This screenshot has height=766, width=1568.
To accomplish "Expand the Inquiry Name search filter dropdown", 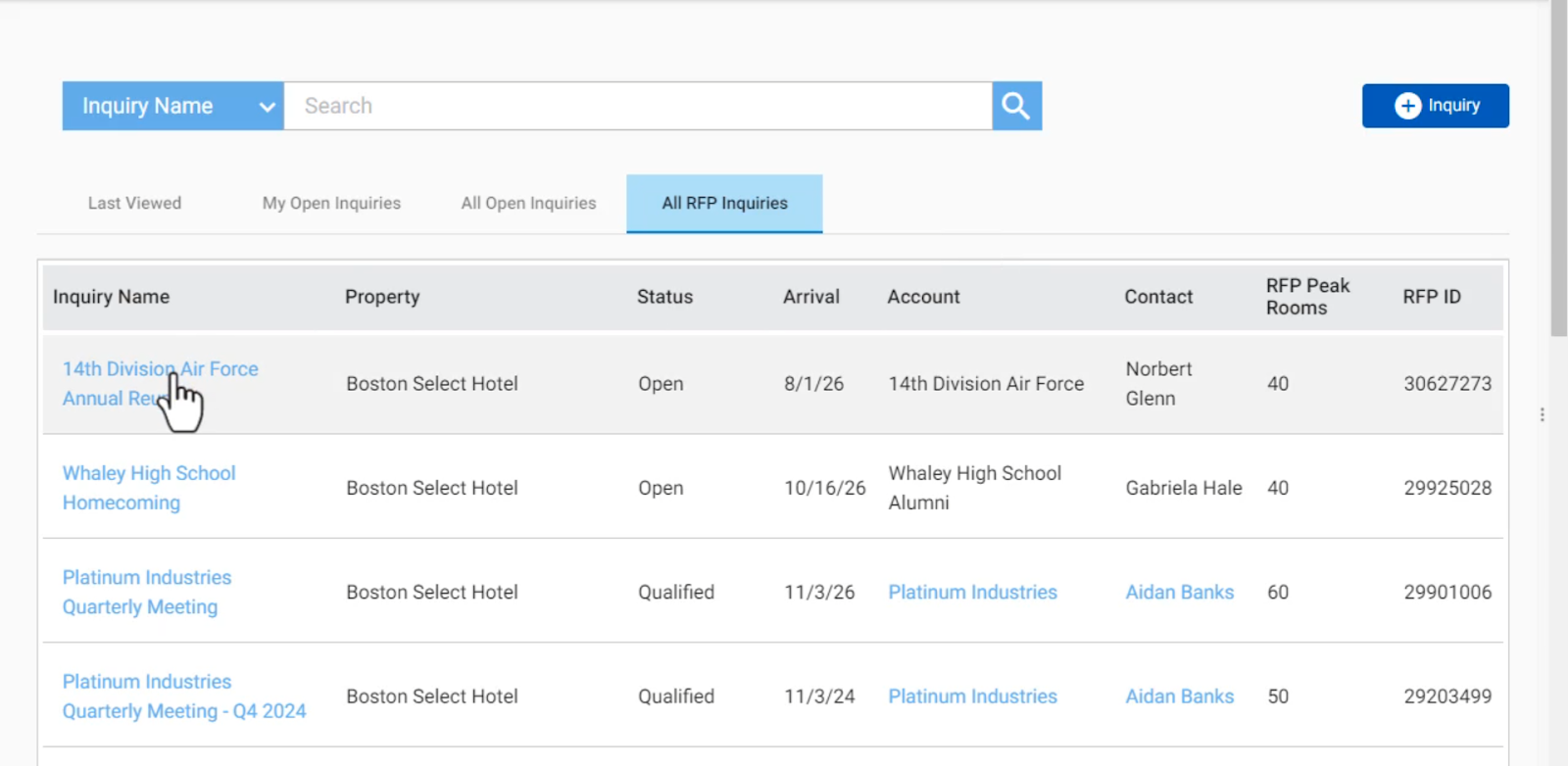I will point(173,106).
